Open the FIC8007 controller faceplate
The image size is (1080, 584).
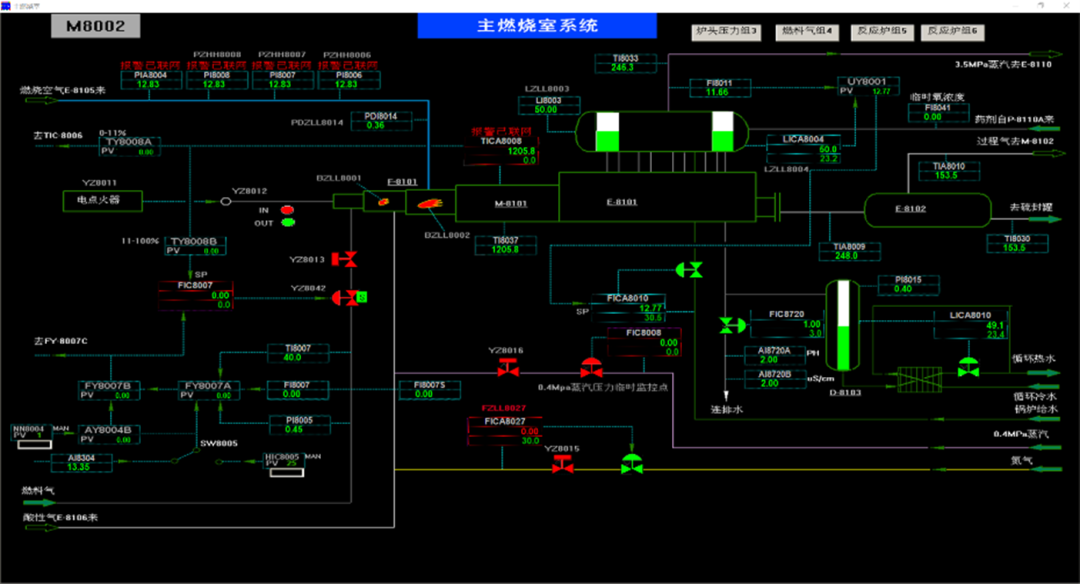[196, 295]
